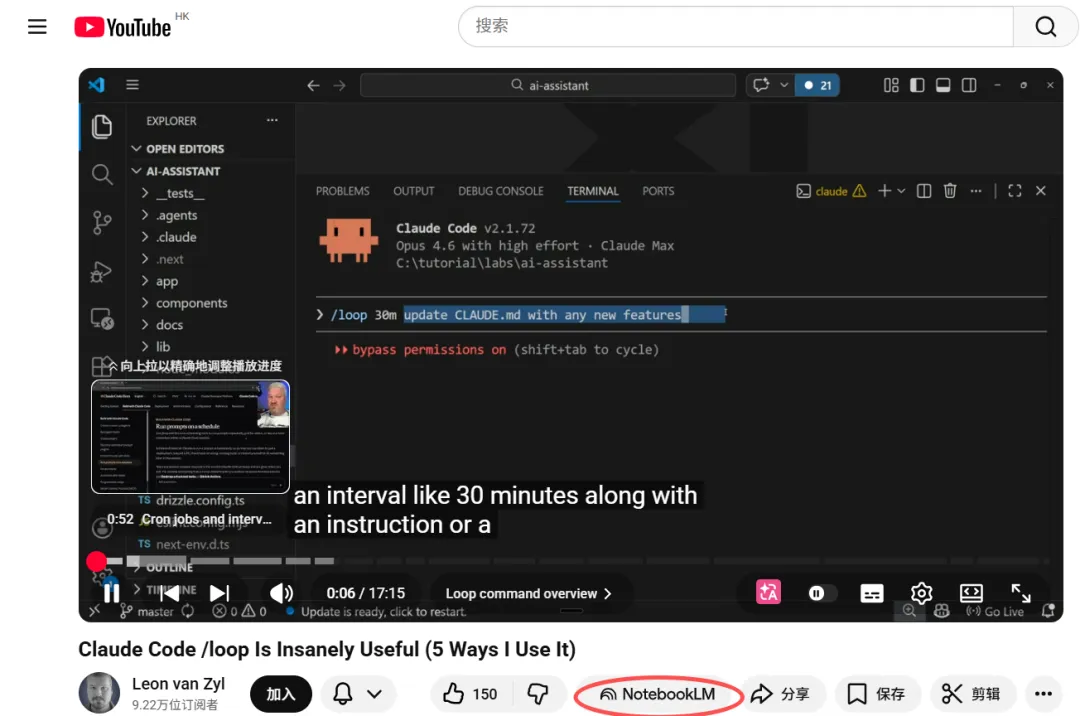Add a new terminal with the plus icon
1080x716 pixels.
click(884, 191)
